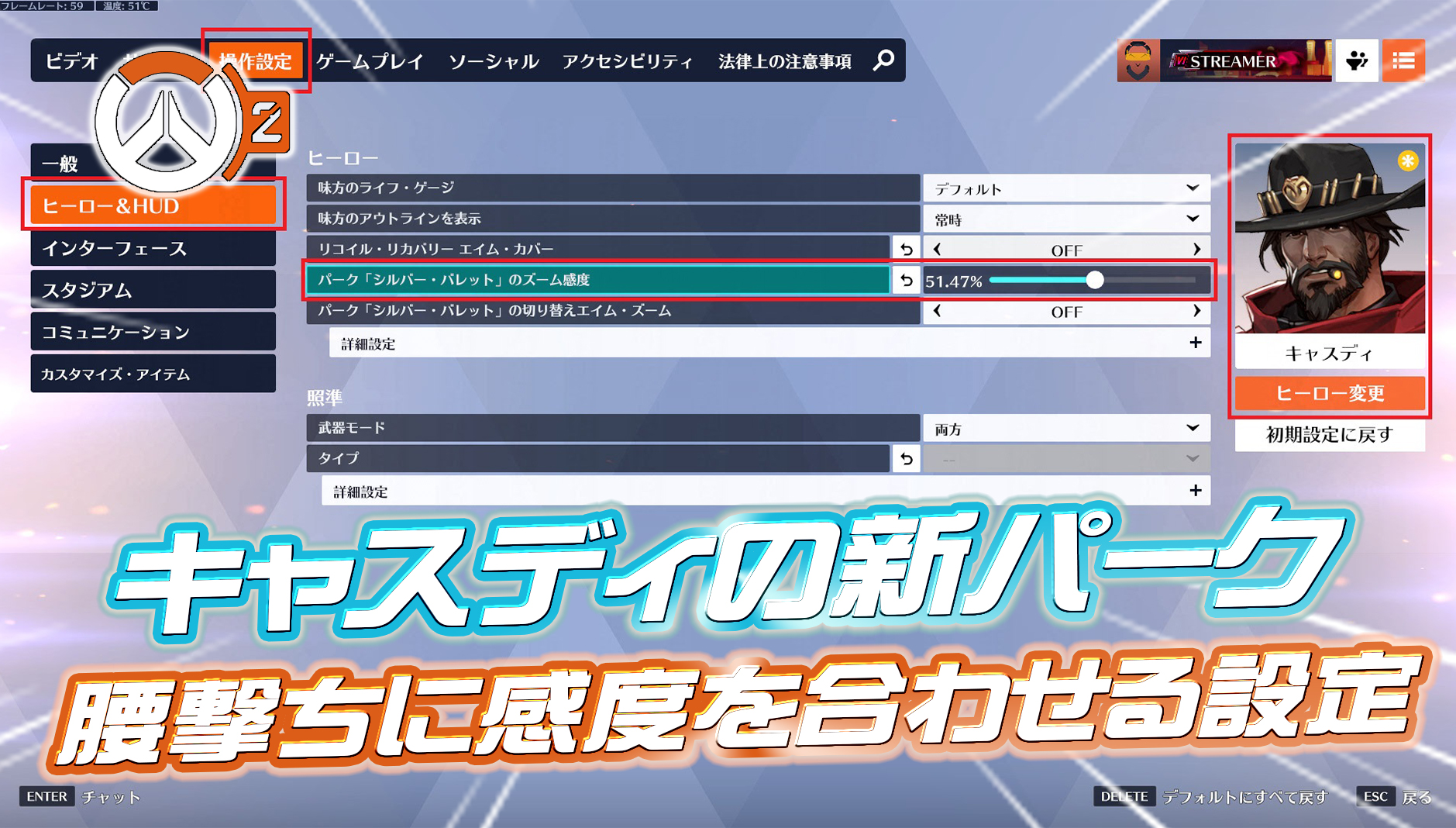Reset the Silver Bullet zoom sensitivity with undo arrow

(x=905, y=281)
